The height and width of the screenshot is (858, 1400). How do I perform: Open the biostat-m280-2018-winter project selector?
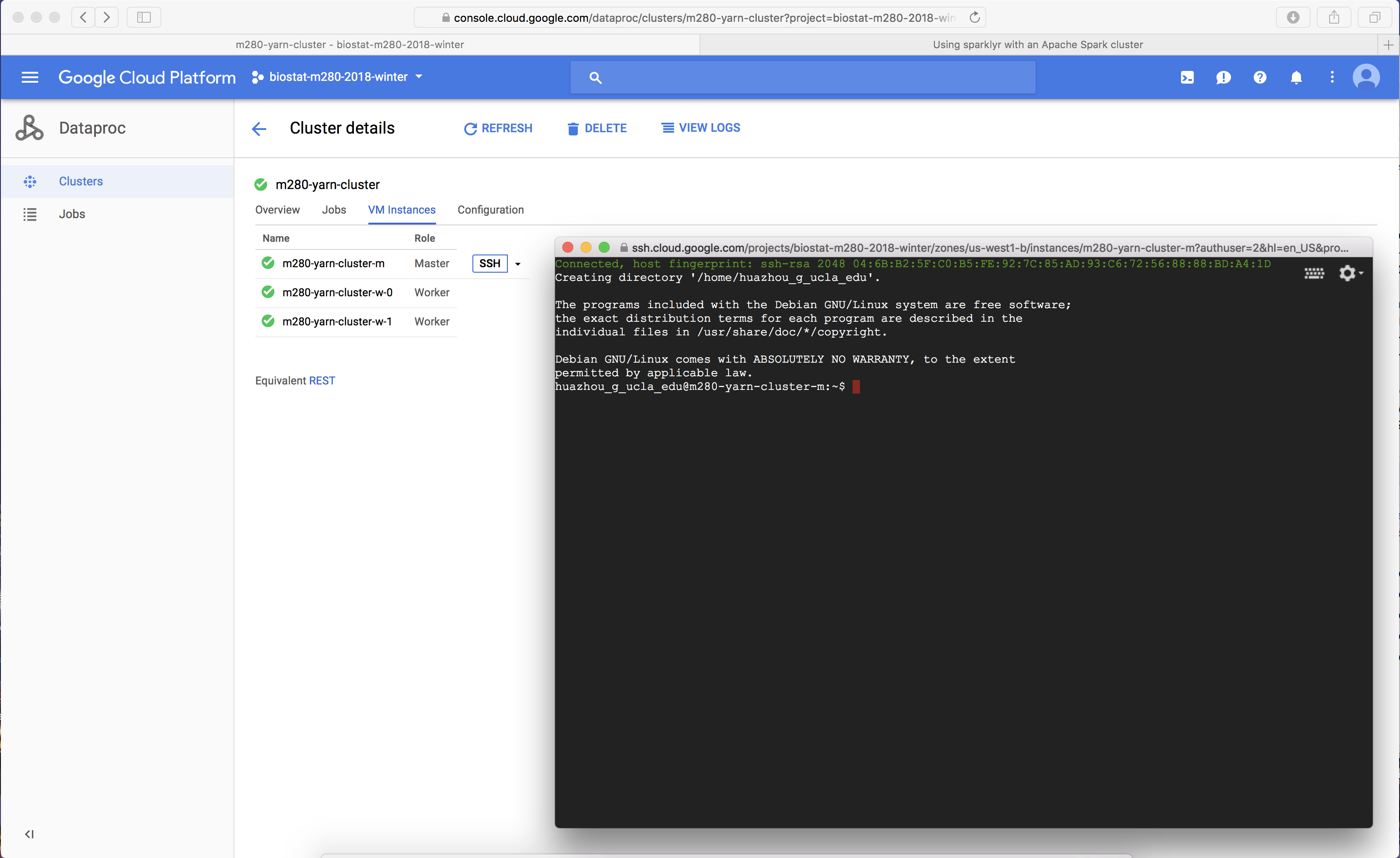[x=338, y=77]
